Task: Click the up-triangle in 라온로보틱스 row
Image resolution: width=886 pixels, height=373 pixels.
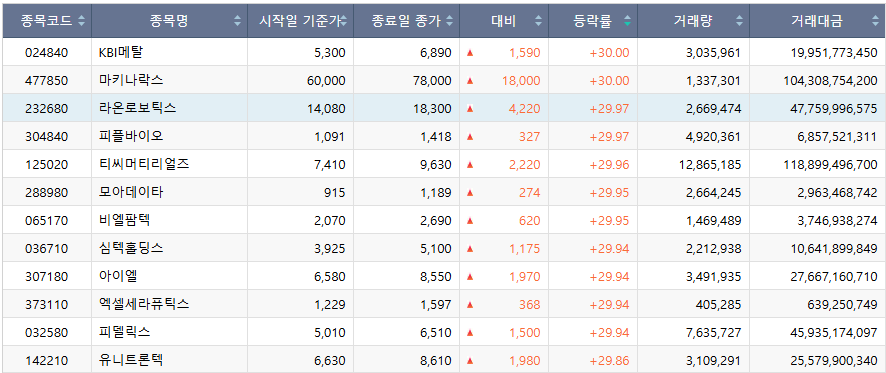Action: coord(470,109)
